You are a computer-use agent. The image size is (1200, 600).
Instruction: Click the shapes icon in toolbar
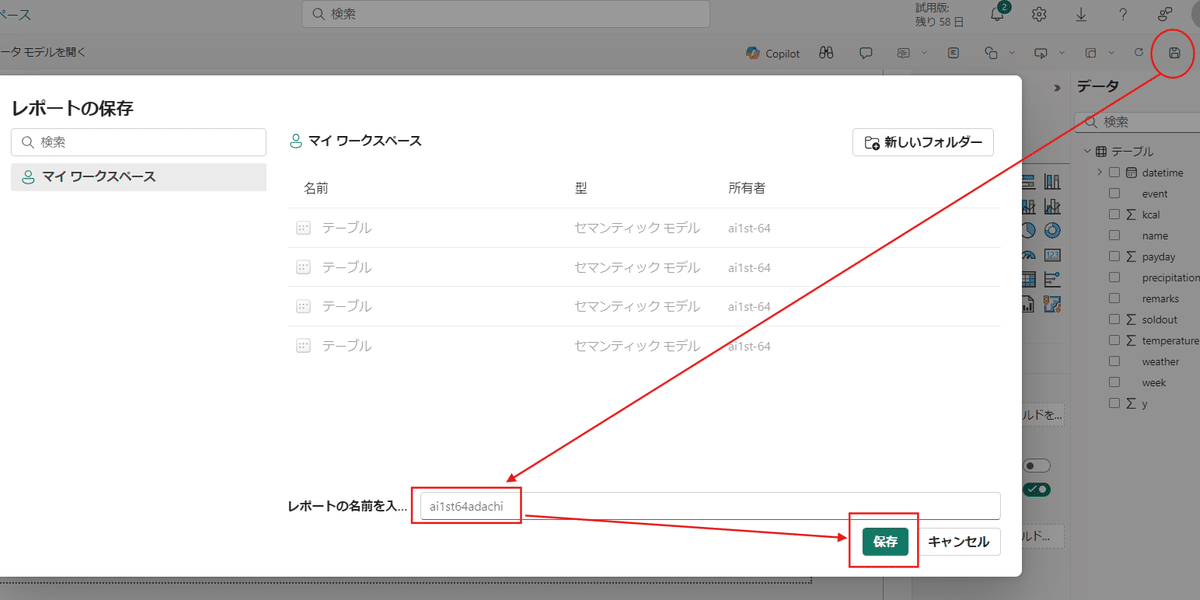click(x=991, y=53)
